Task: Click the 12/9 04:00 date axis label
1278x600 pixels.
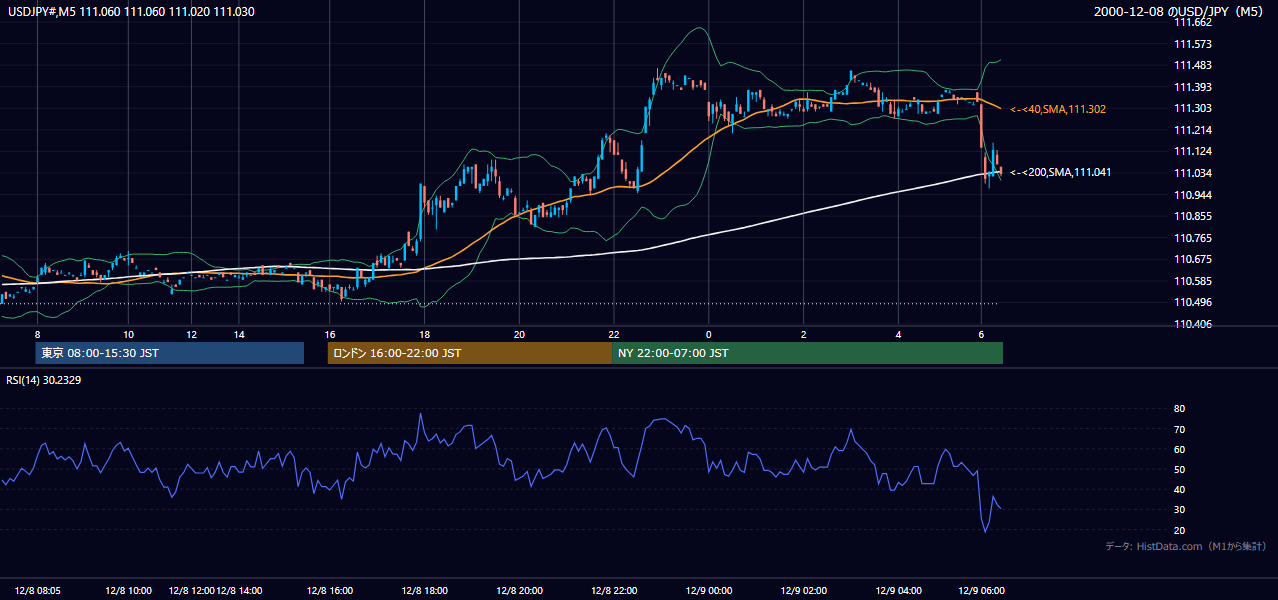Action: 899,590
